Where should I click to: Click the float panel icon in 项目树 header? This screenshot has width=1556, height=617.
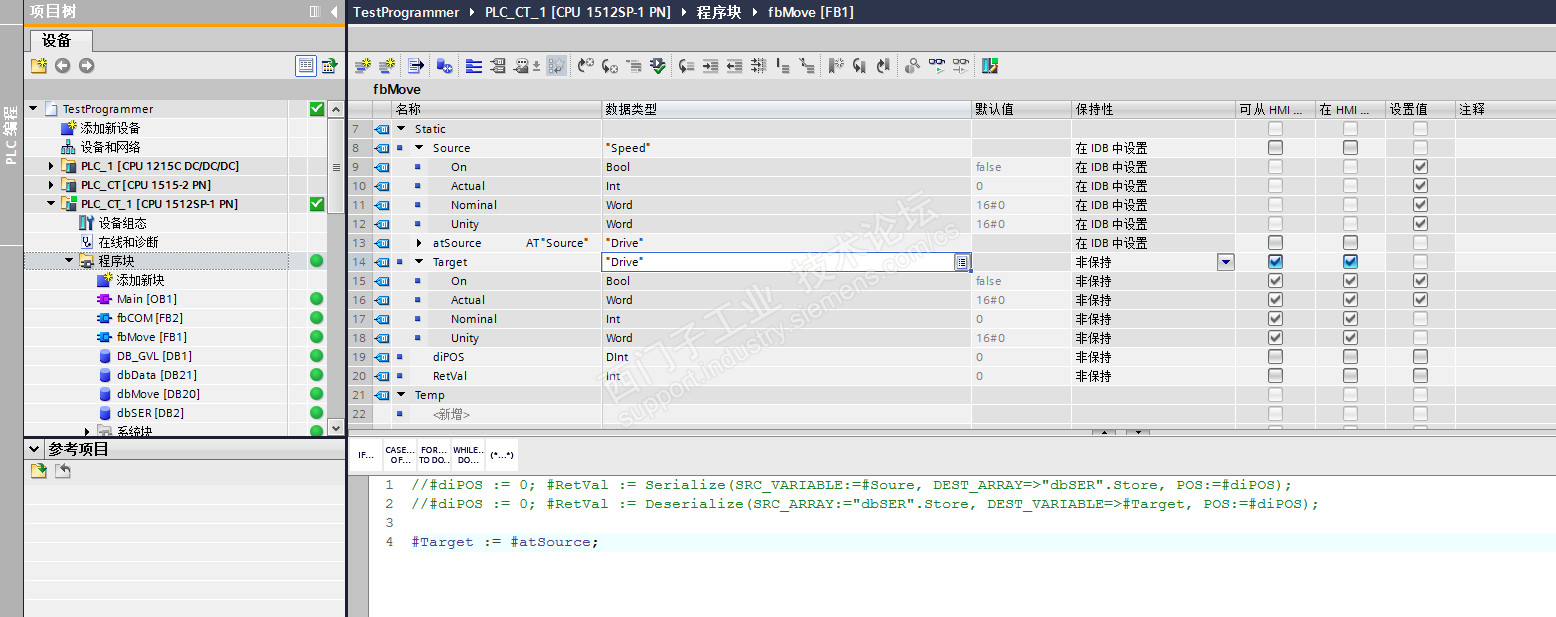click(314, 12)
